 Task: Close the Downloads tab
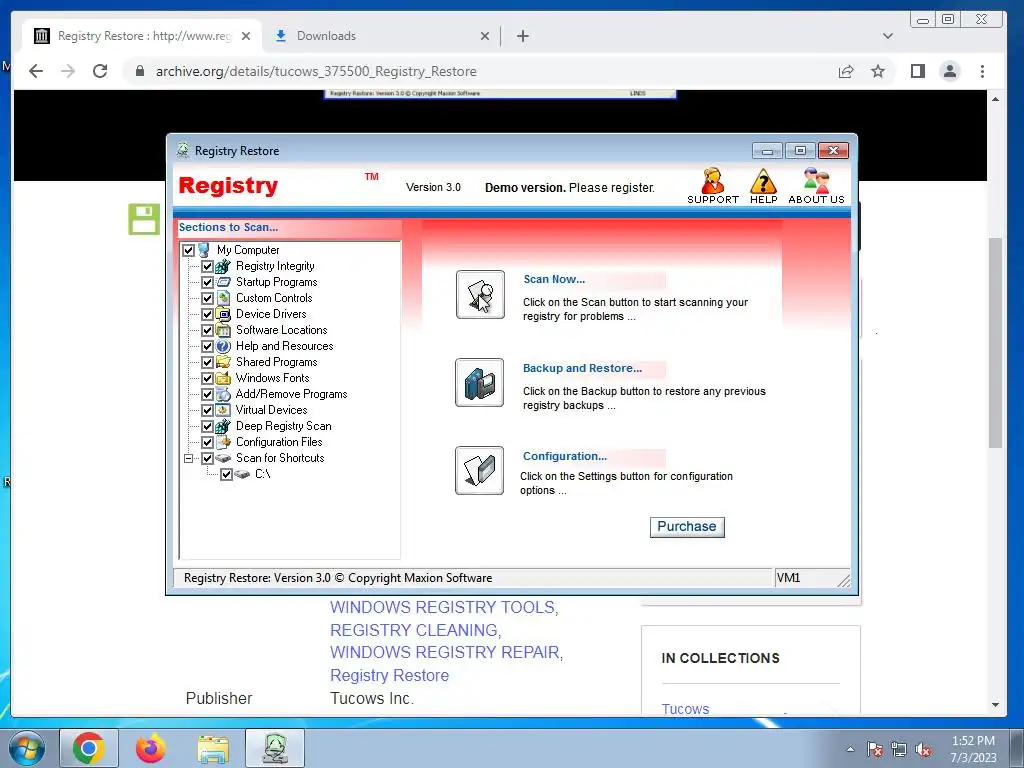(485, 36)
